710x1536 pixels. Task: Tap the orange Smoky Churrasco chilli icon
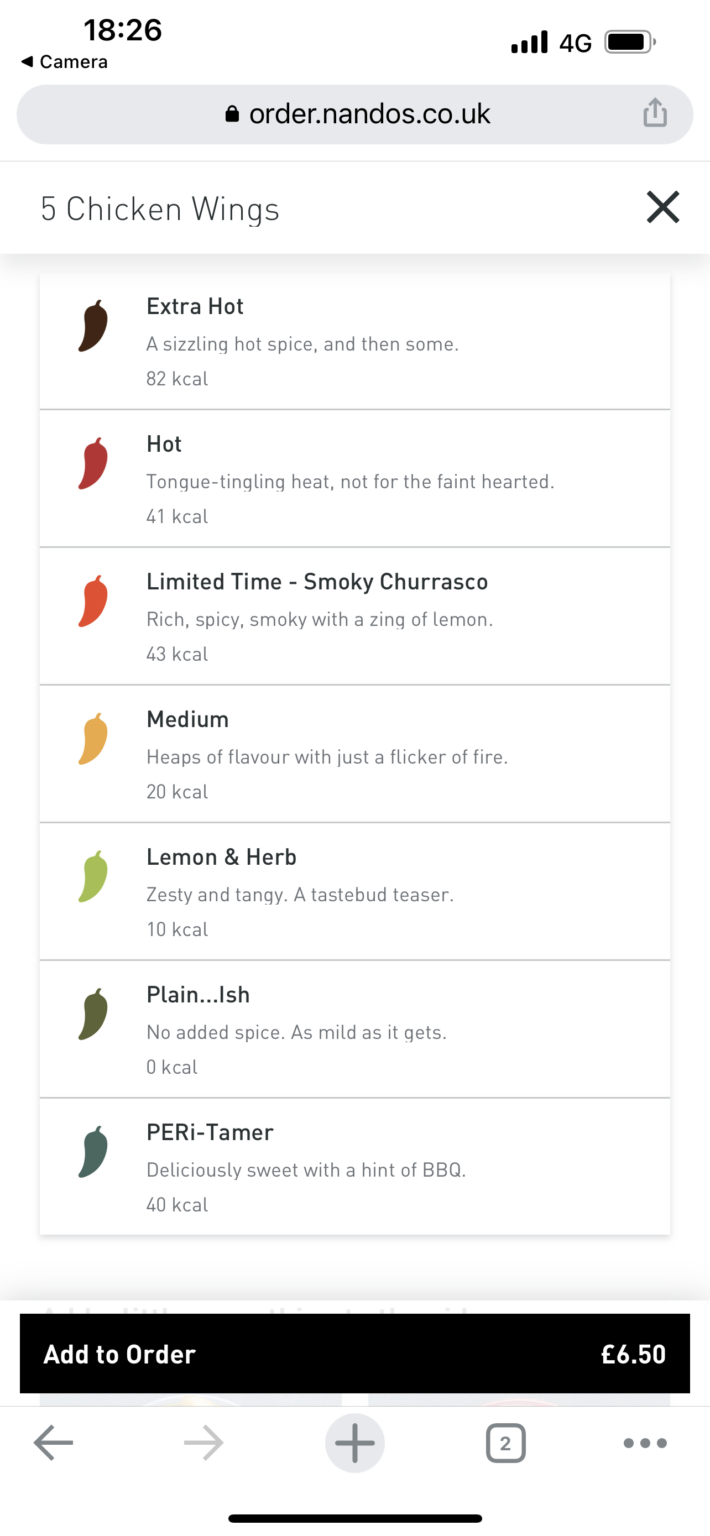(93, 602)
